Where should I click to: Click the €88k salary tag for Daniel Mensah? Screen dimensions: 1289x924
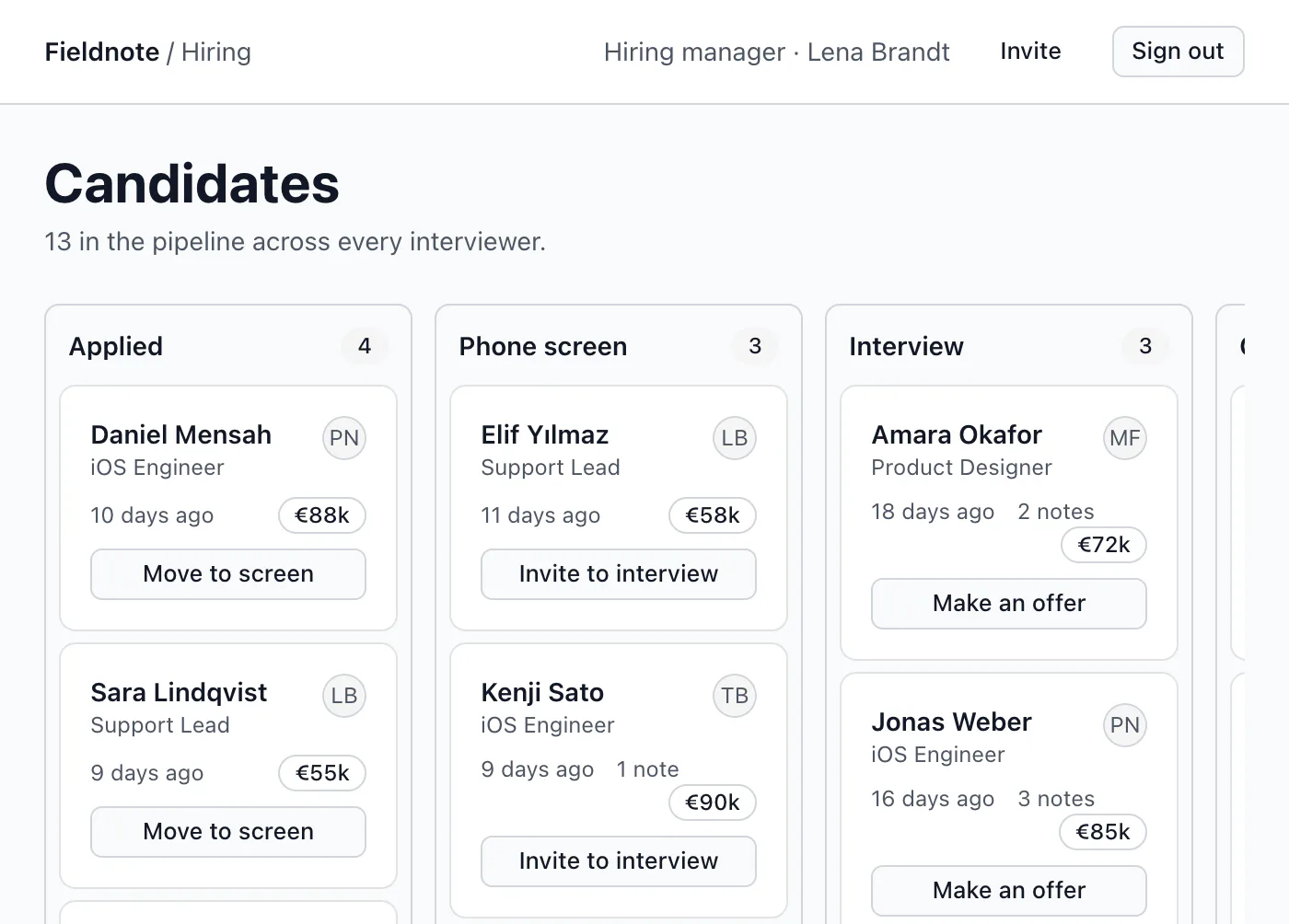click(x=322, y=515)
